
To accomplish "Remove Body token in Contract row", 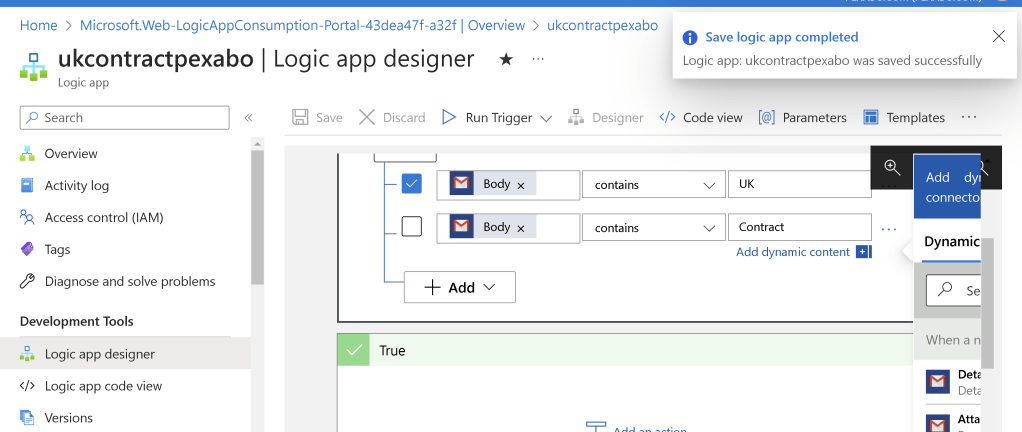I will pos(521,229).
